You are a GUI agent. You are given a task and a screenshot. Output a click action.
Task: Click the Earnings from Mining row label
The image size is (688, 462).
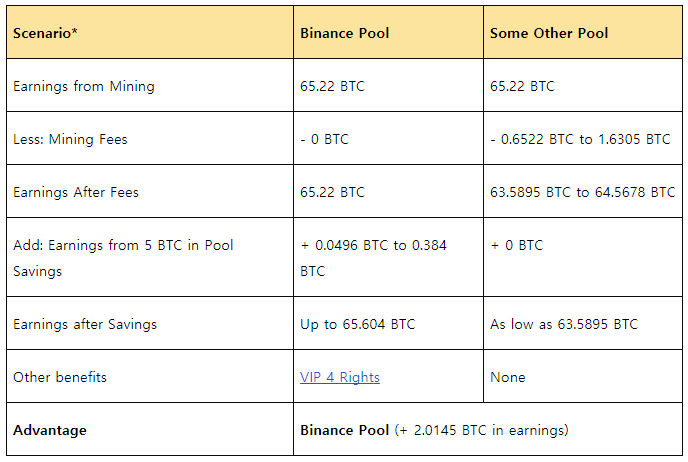[84, 86]
